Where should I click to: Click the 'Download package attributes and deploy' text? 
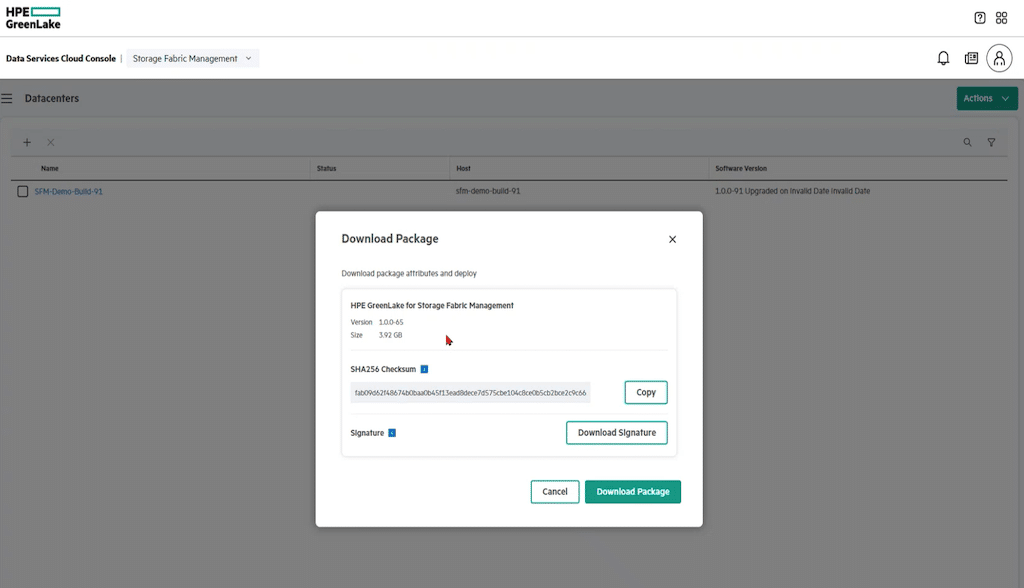click(x=409, y=273)
